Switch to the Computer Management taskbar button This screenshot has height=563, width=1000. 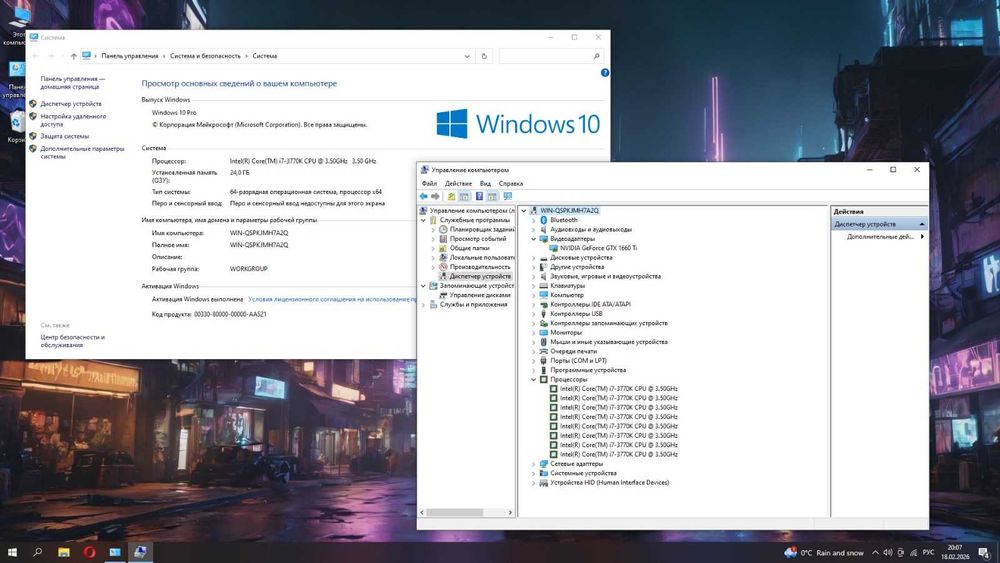[x=140, y=552]
